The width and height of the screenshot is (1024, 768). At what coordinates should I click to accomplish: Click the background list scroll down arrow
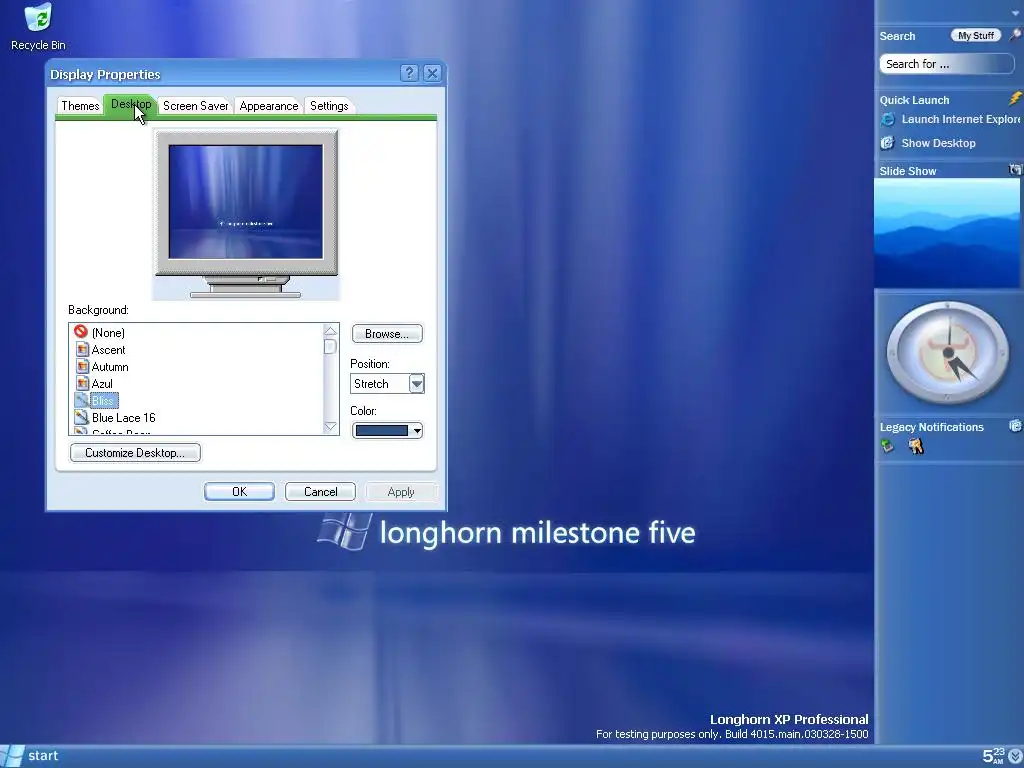330,426
